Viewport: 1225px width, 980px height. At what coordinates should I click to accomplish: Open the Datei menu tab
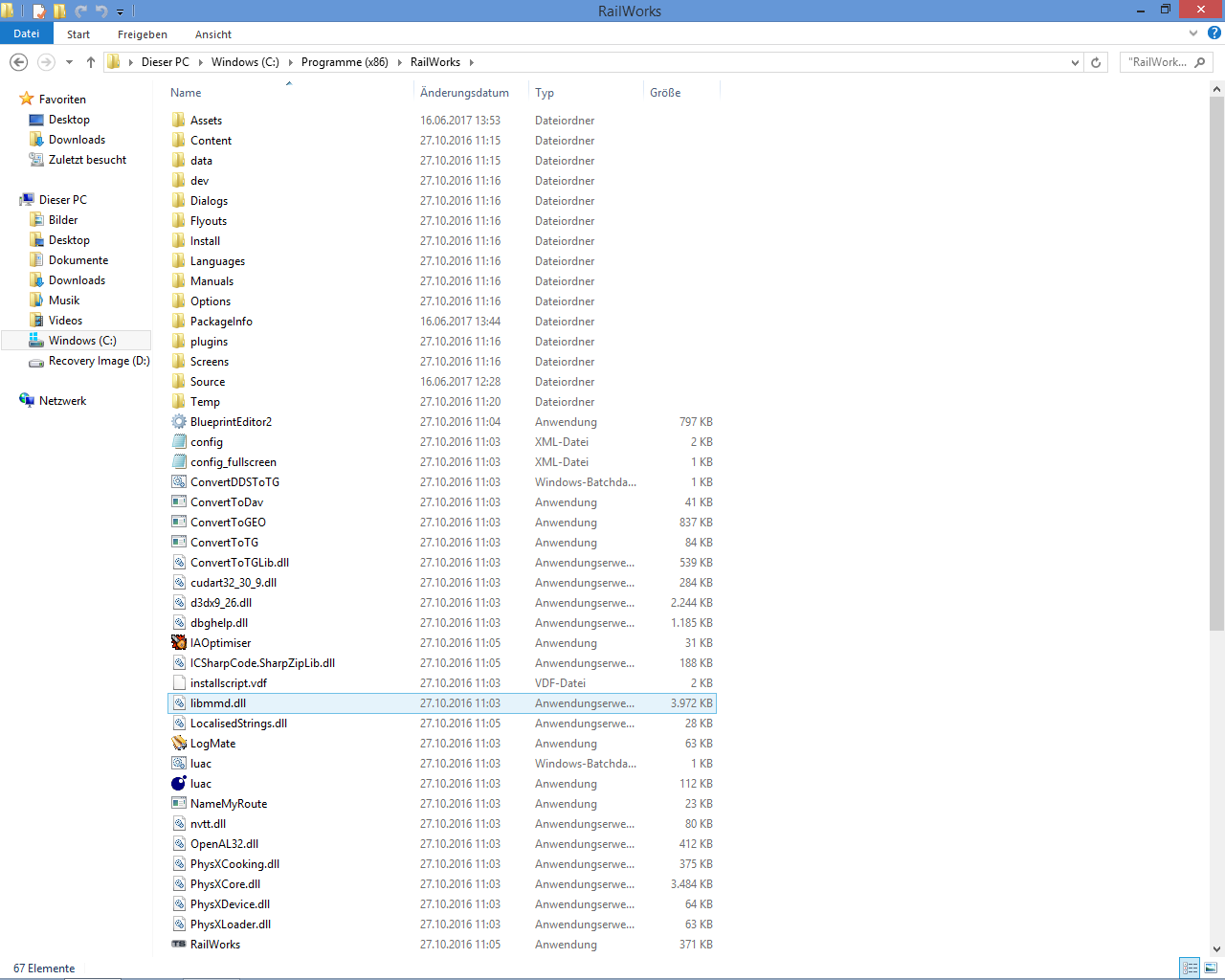tap(27, 33)
